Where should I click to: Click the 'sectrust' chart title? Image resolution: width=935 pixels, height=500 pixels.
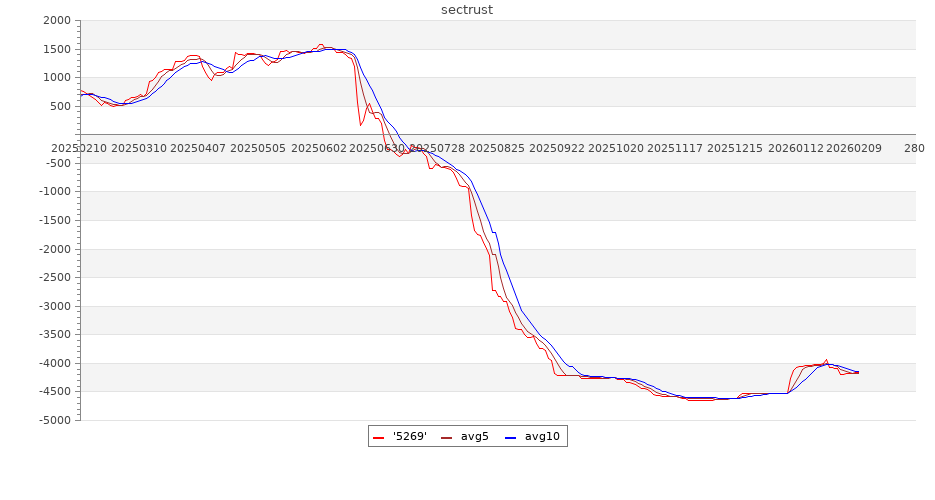click(x=467, y=10)
